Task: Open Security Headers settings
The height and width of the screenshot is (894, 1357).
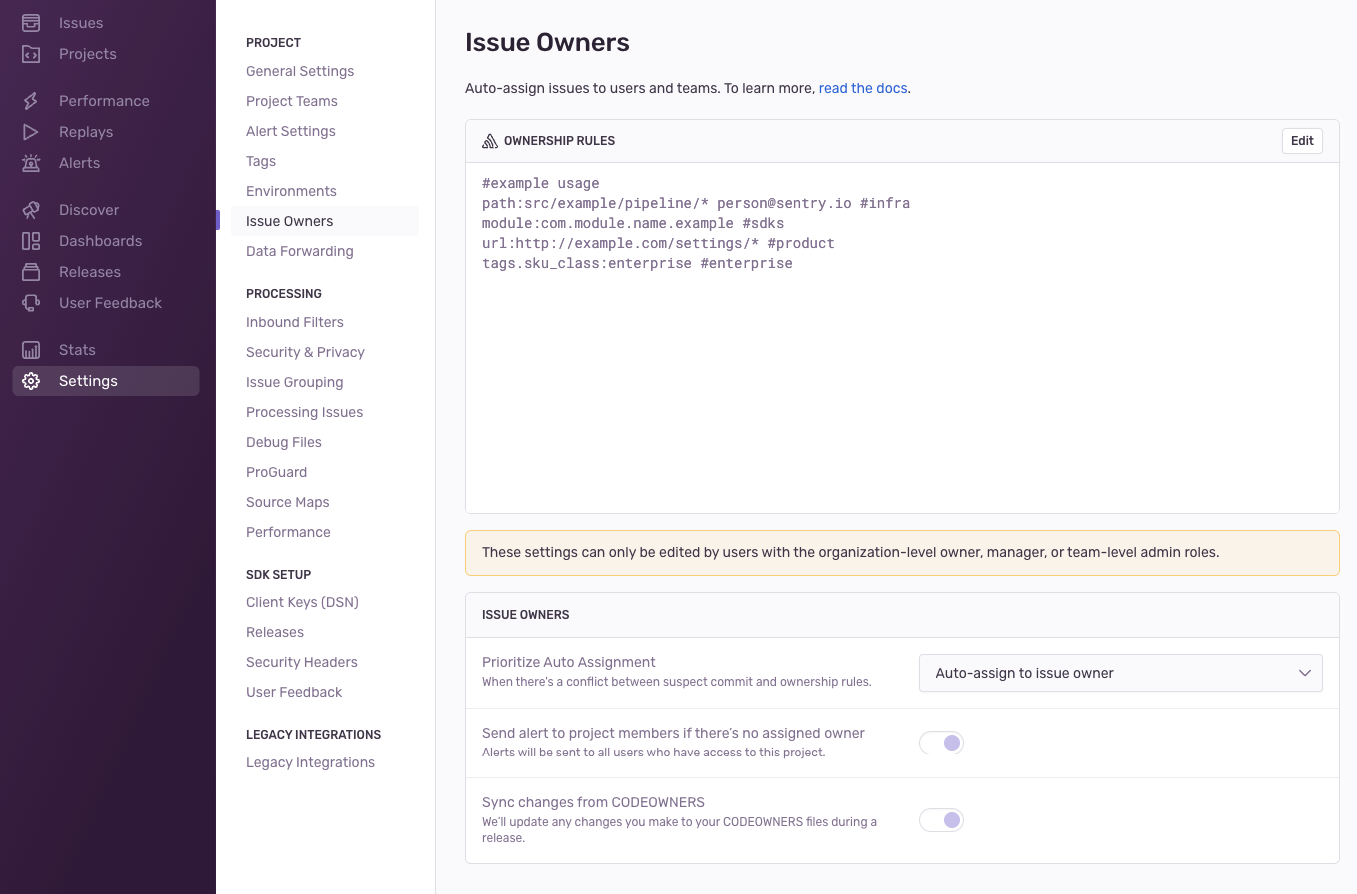Action: click(x=302, y=662)
